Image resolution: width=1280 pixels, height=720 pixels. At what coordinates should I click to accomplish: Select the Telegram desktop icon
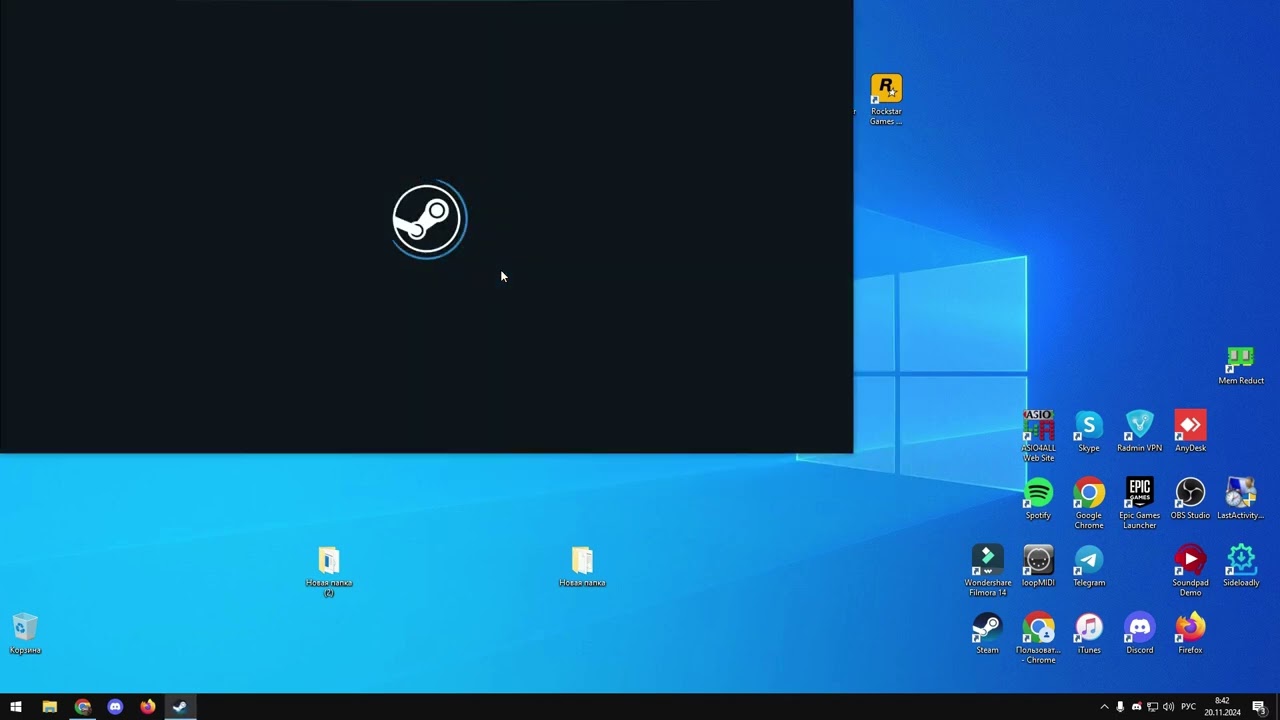(x=1089, y=565)
